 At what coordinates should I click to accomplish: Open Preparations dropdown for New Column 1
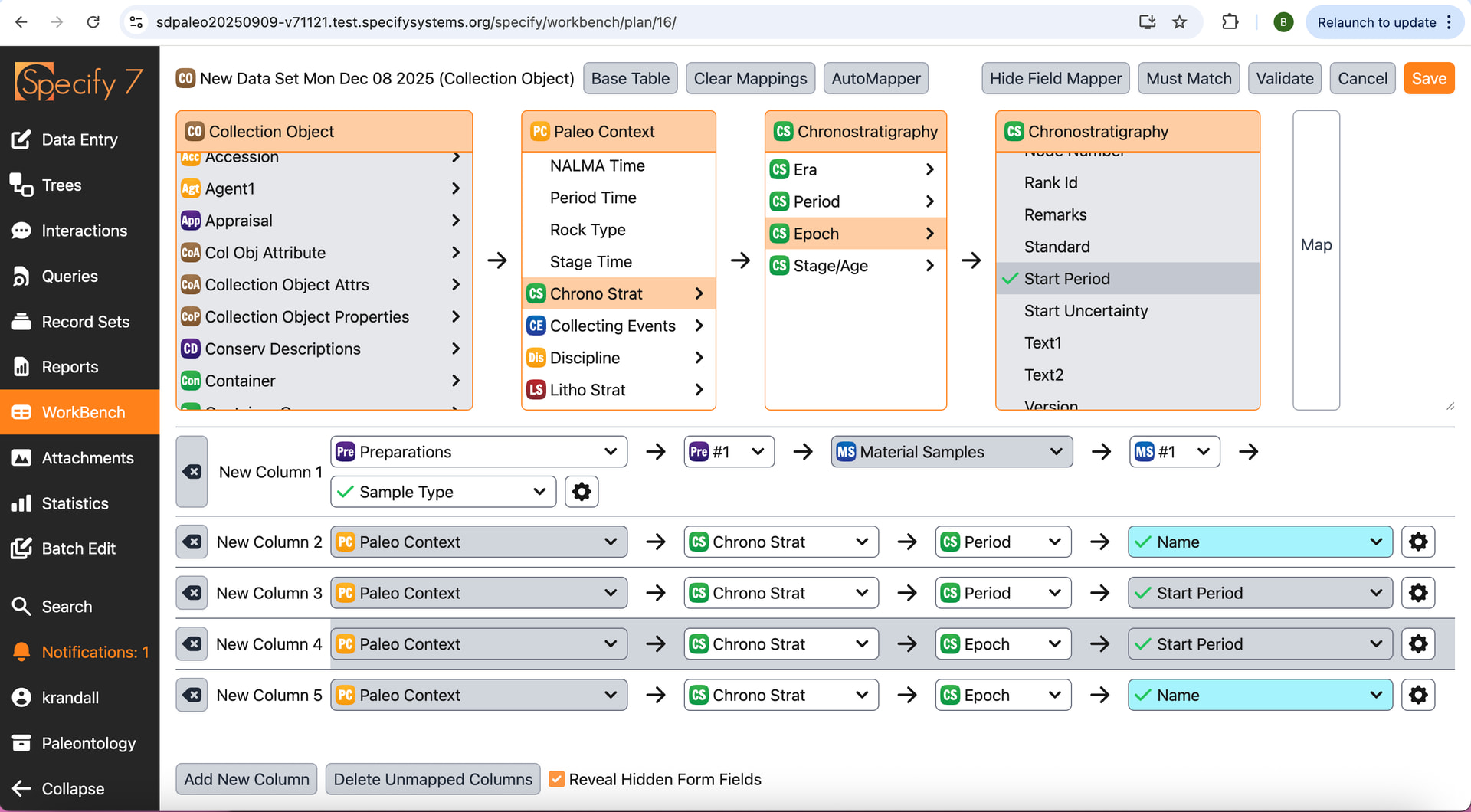pos(478,452)
